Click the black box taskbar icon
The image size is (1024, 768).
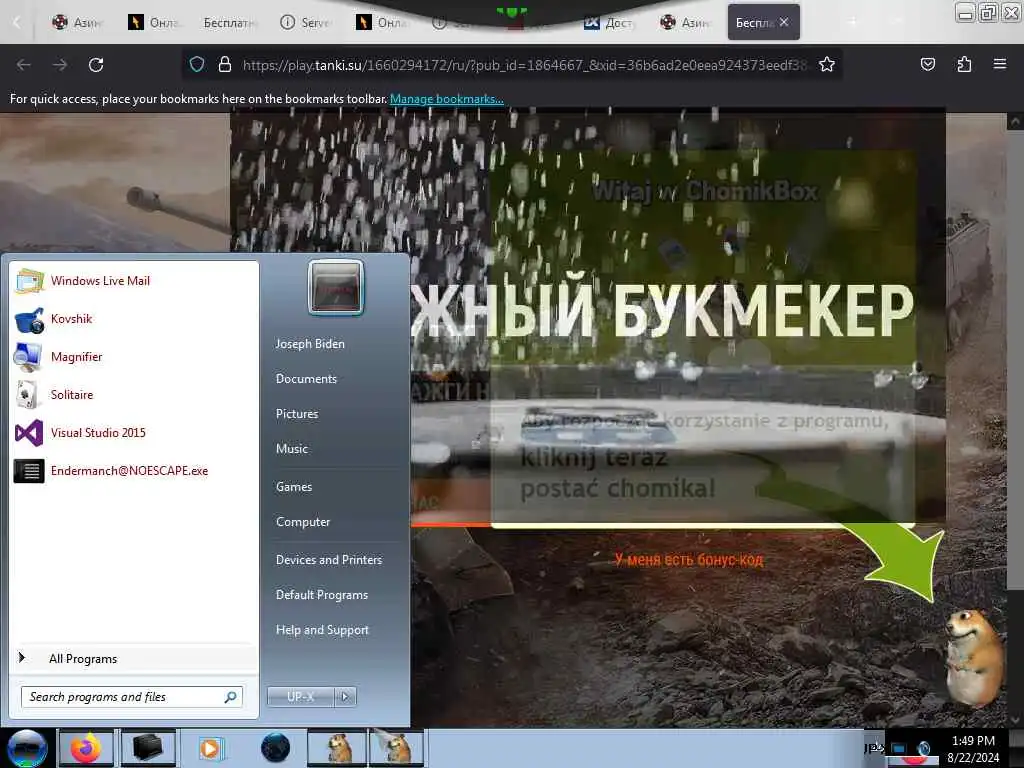pos(148,748)
